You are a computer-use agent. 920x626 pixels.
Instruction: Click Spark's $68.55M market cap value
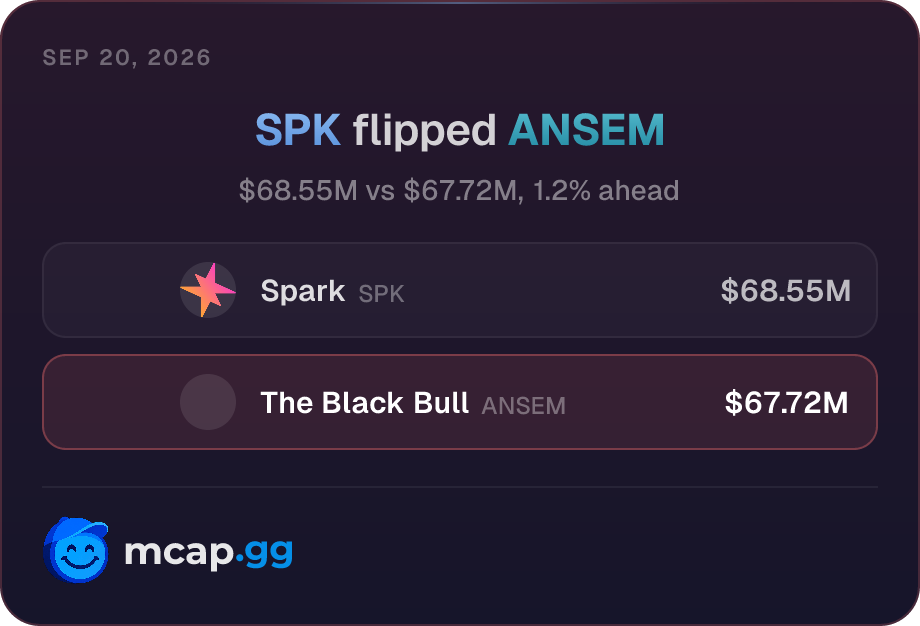pyautogui.click(x=786, y=290)
